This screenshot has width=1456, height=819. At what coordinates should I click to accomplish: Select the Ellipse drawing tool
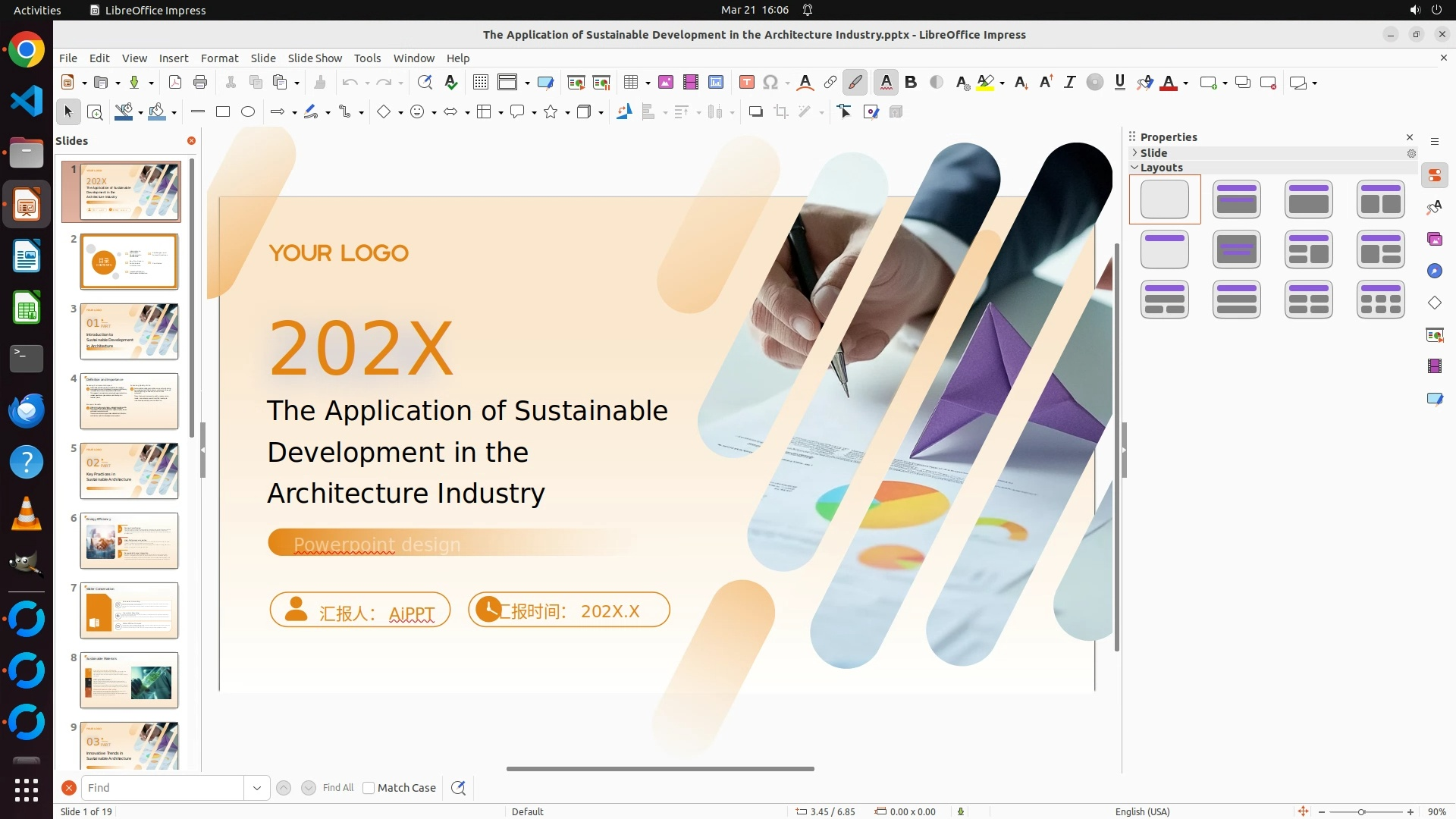(248, 112)
